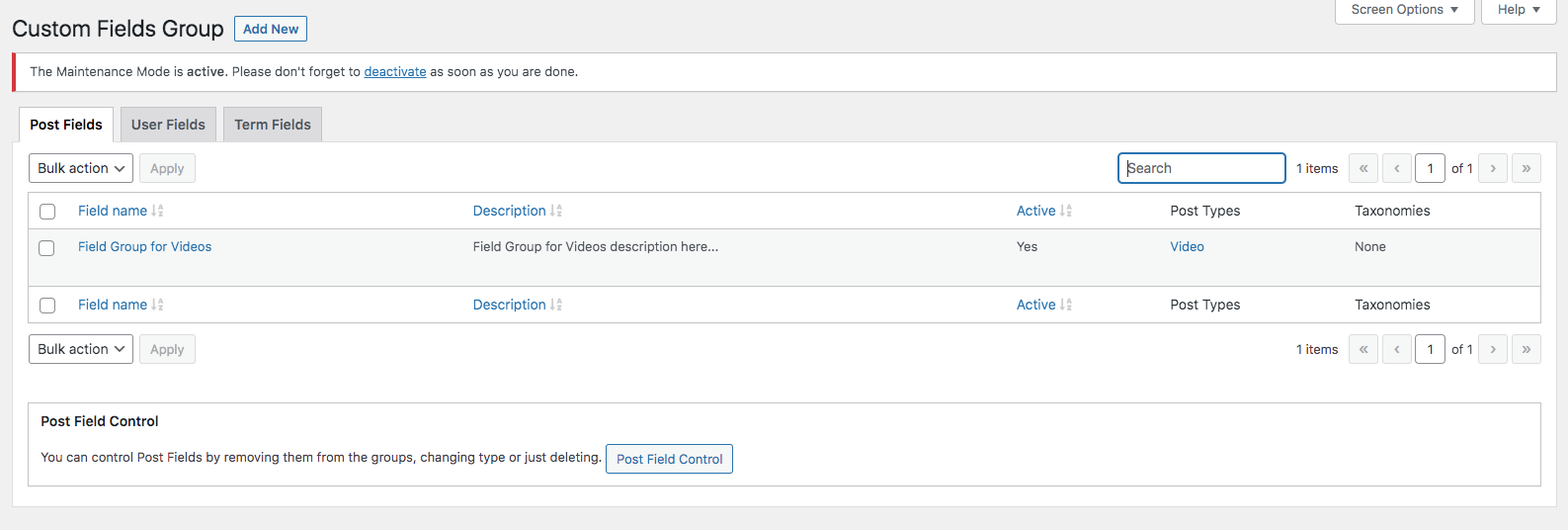1568x530 pixels.
Task: Expand the Help dropdown
Action: point(1518,10)
